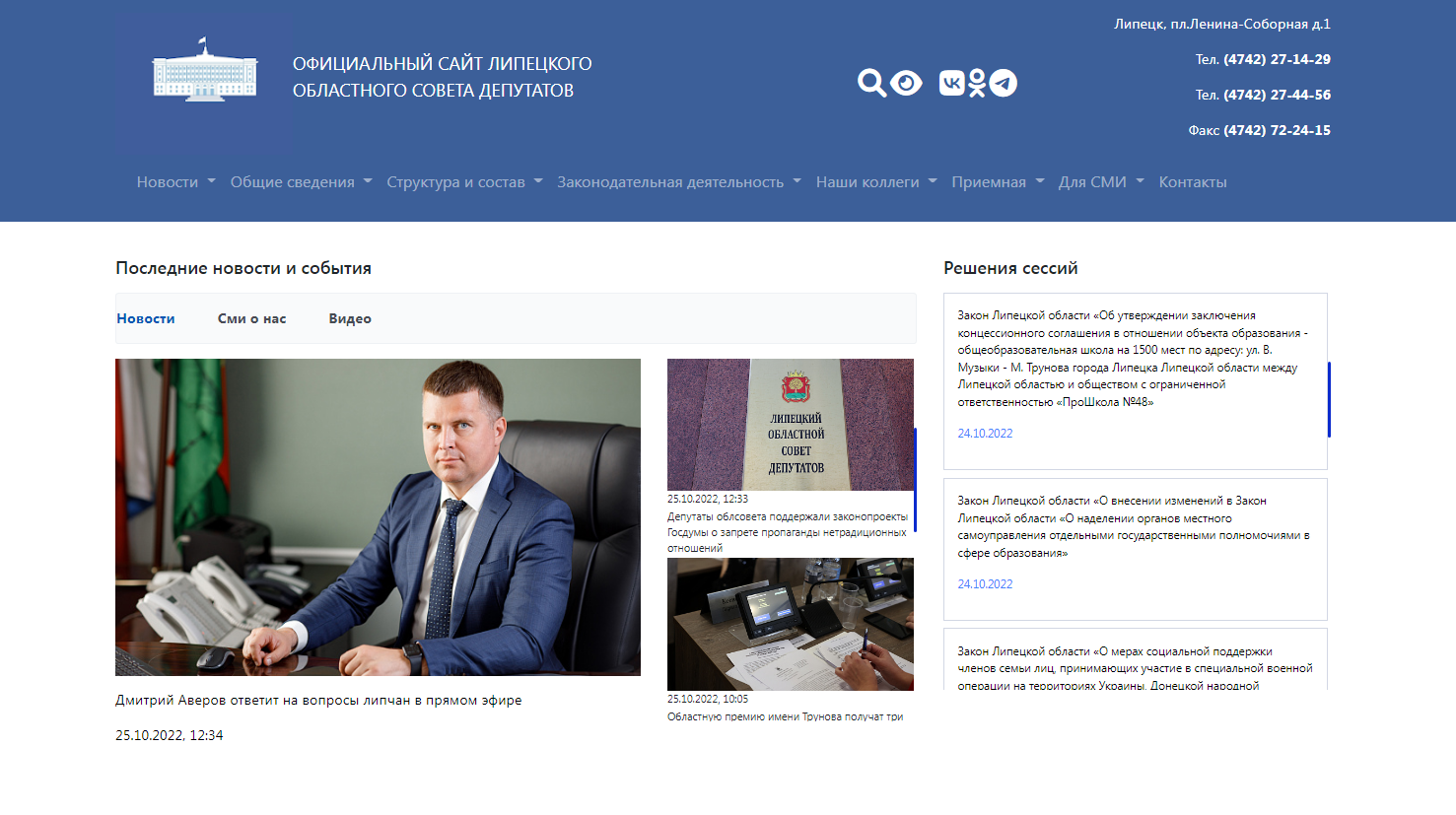Open the Odnoklassniki social icon
This screenshot has height=815, width=1456.
pyautogui.click(x=977, y=83)
